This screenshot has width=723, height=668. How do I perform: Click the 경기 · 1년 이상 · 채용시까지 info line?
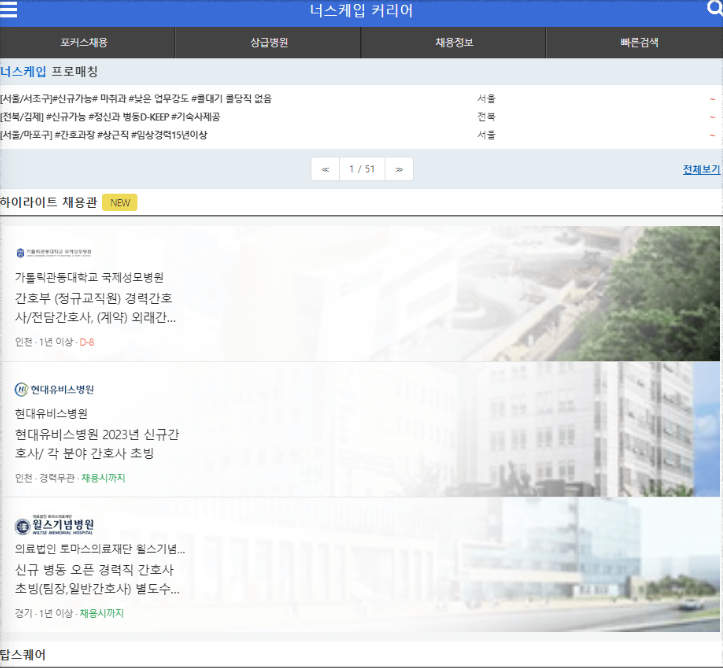coord(69,613)
